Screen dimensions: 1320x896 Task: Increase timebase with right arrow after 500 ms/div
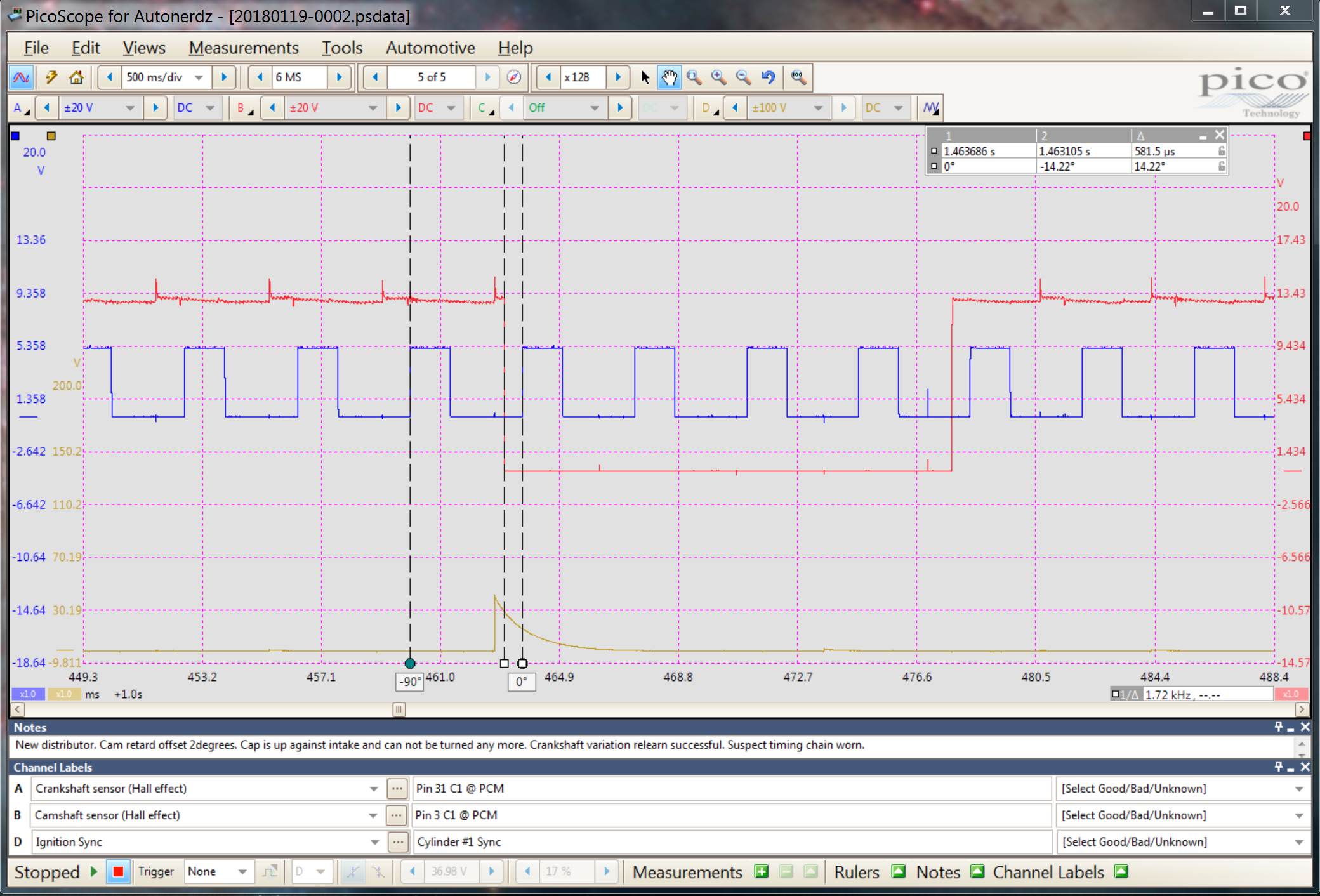[x=224, y=77]
